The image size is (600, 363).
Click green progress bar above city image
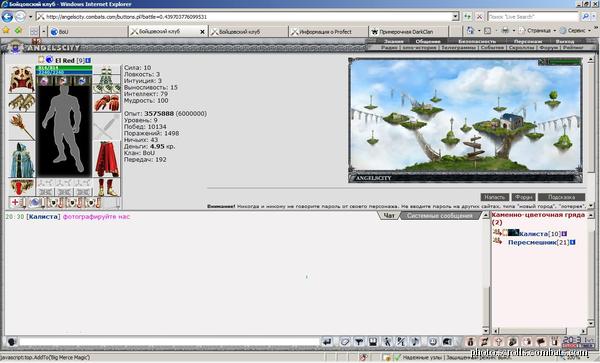pyautogui.click(x=564, y=62)
